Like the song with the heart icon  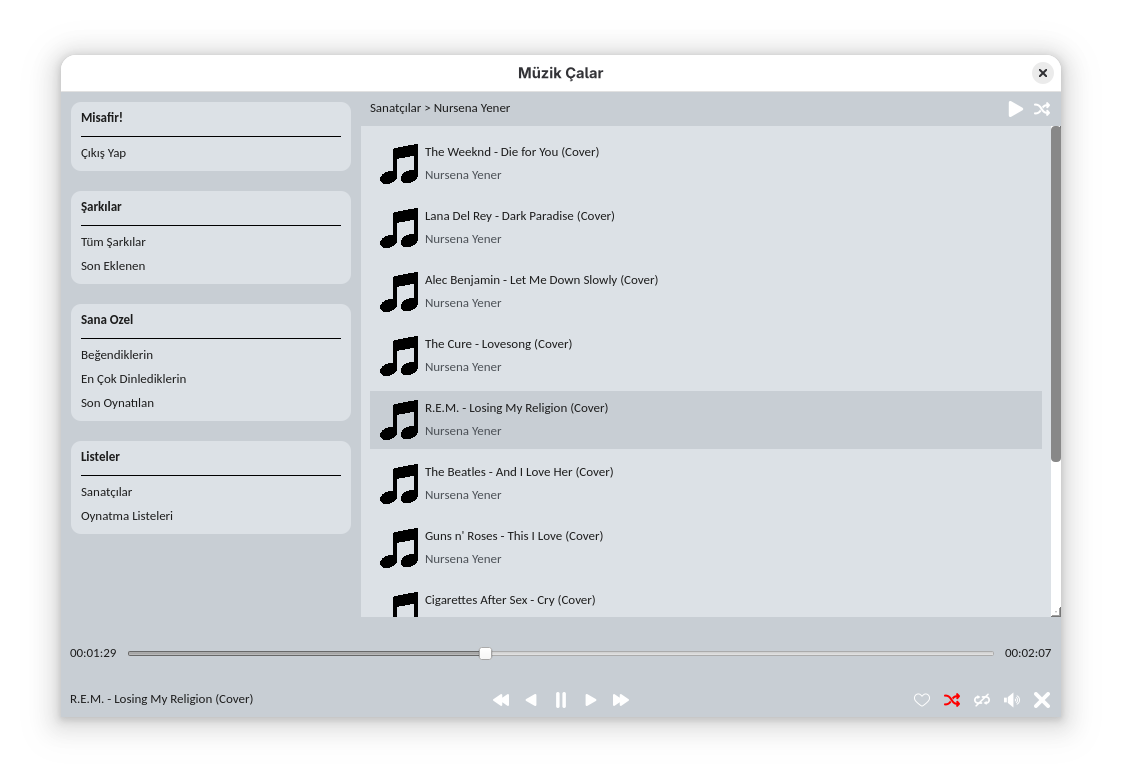(922, 700)
